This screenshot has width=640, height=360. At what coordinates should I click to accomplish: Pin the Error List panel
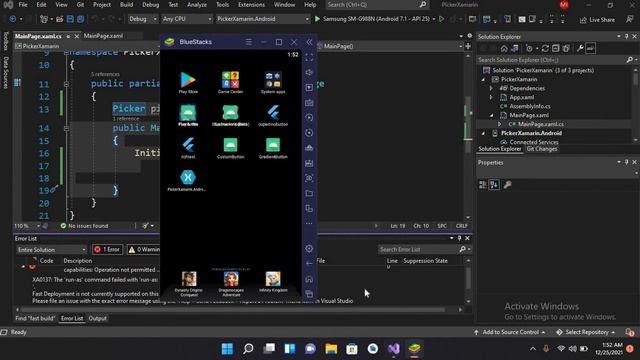click(x=460, y=238)
